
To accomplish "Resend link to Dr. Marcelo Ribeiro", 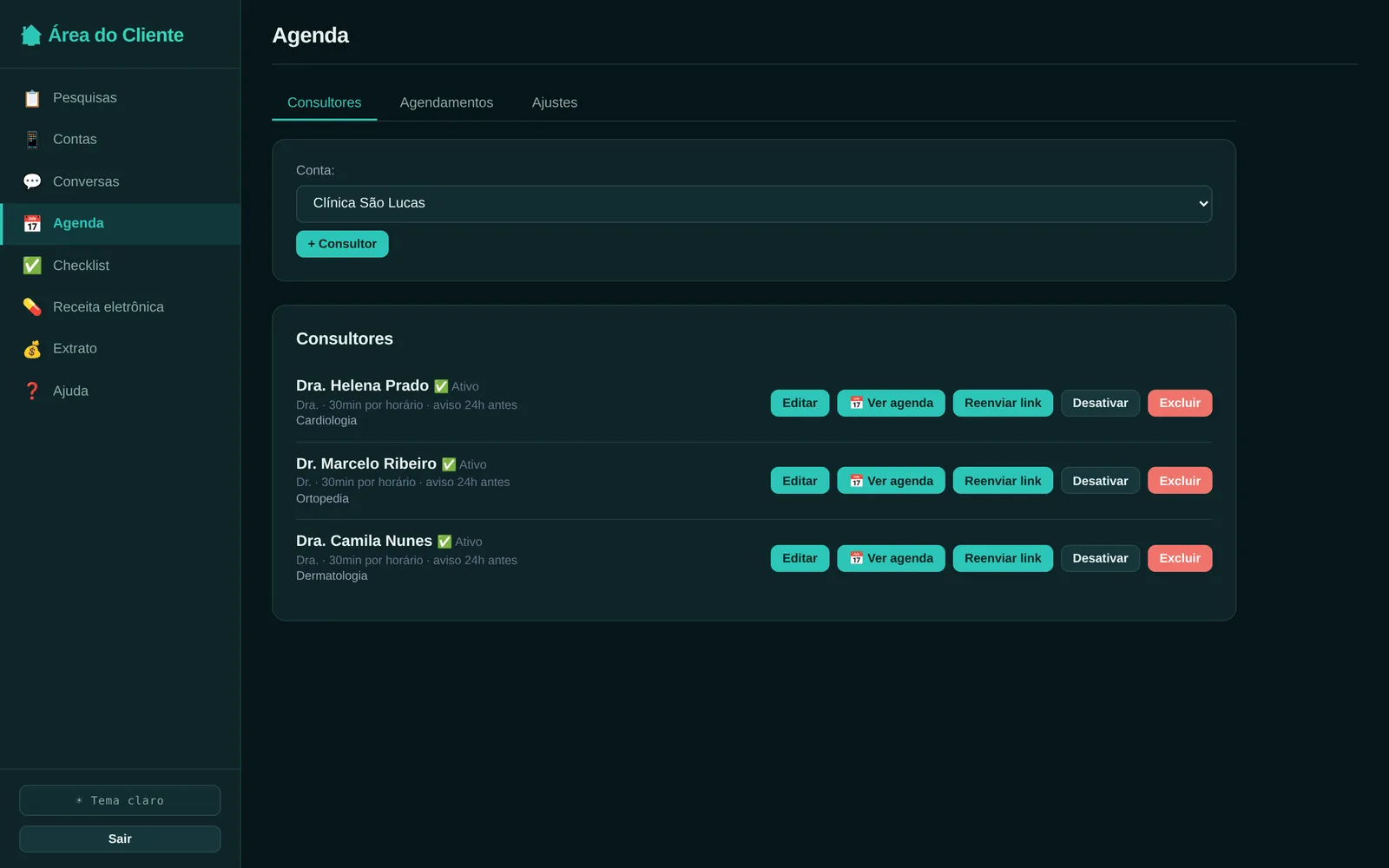I will (1003, 481).
